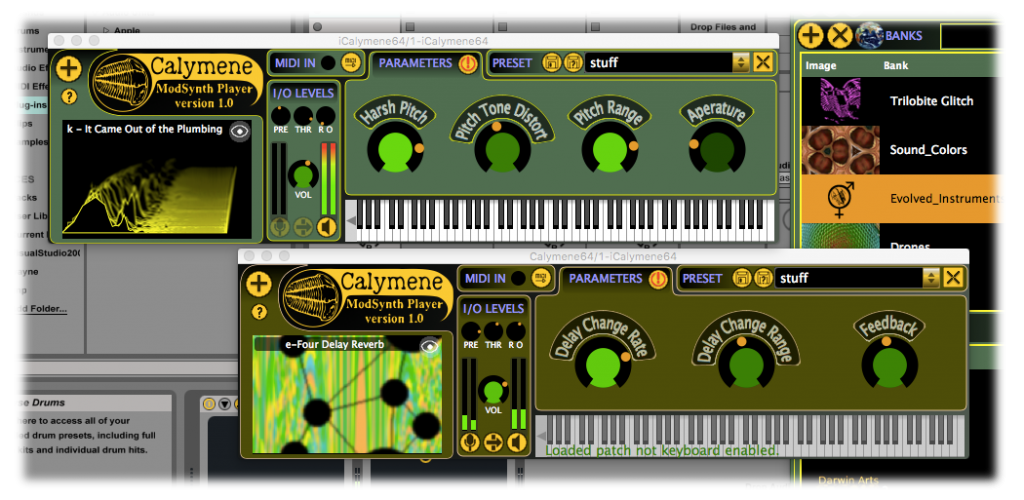Image resolution: width=1024 pixels, height=500 pixels.
Task: Click the PRESET label in the Four Delay Reverb window
Action: [x=702, y=279]
